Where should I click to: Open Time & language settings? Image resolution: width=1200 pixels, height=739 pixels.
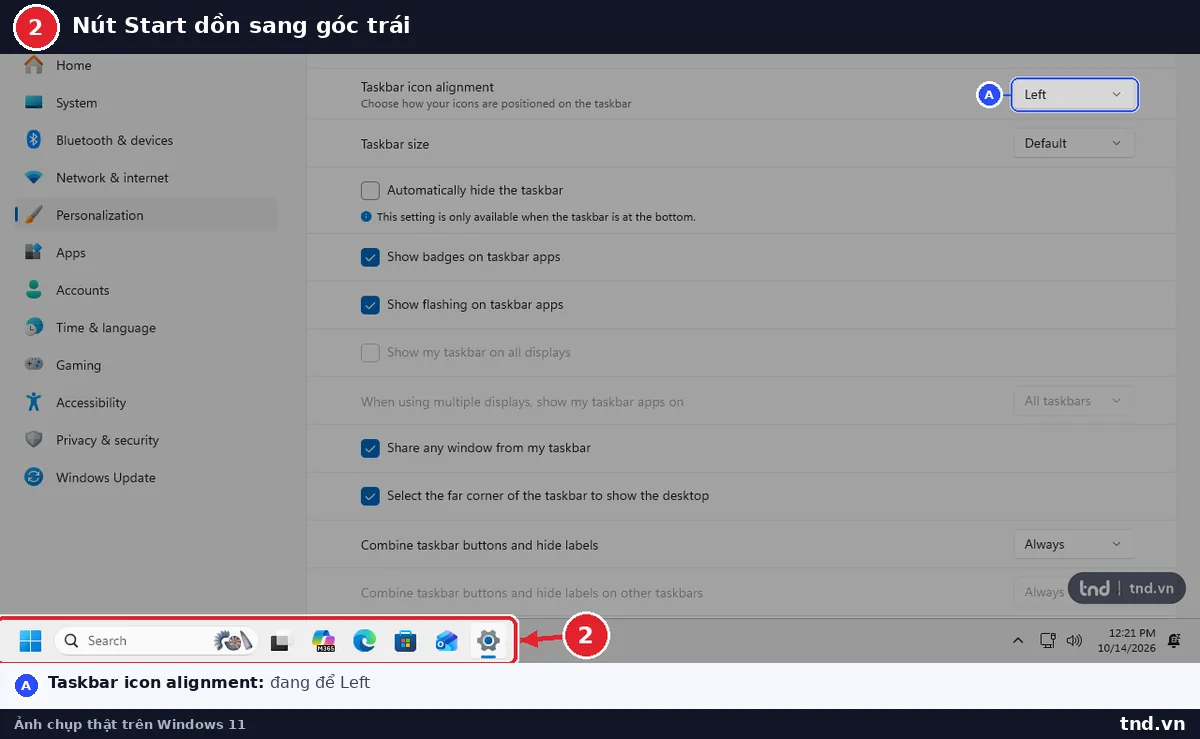click(x=146, y=328)
